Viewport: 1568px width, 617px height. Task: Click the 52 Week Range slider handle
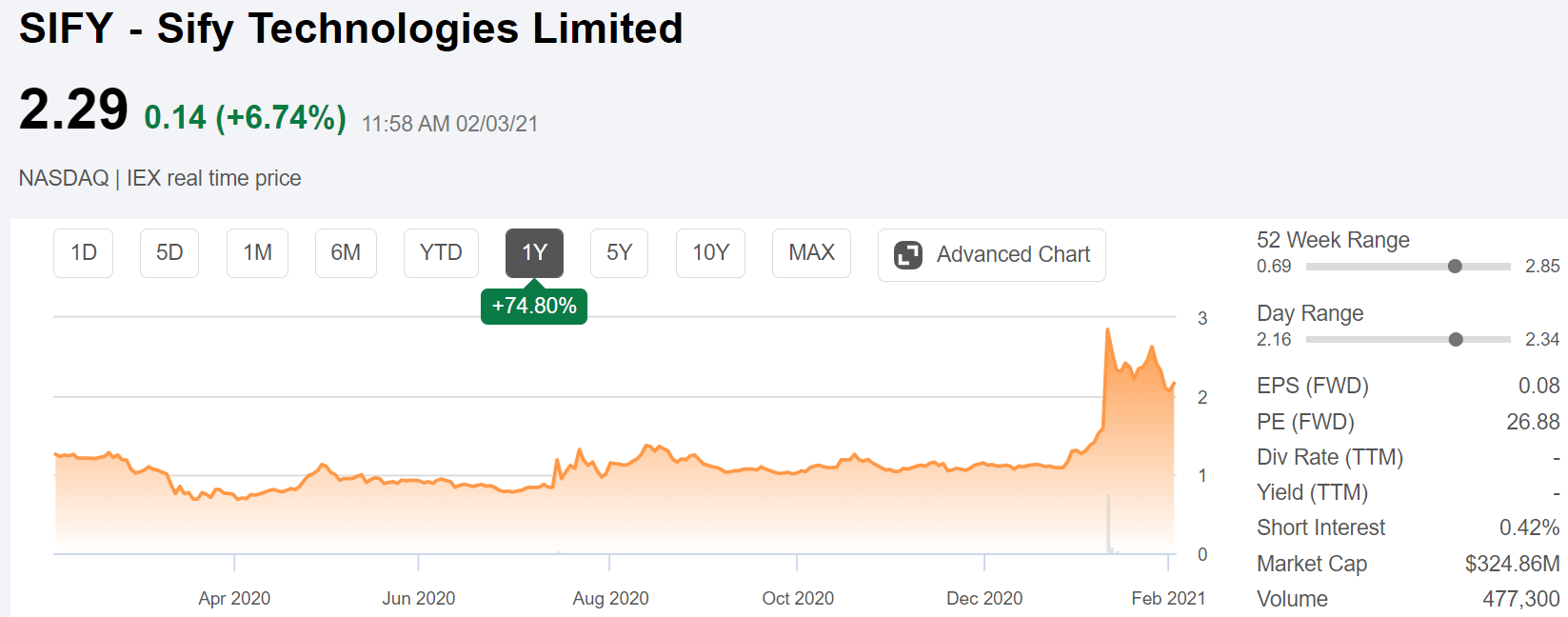[x=1455, y=267]
